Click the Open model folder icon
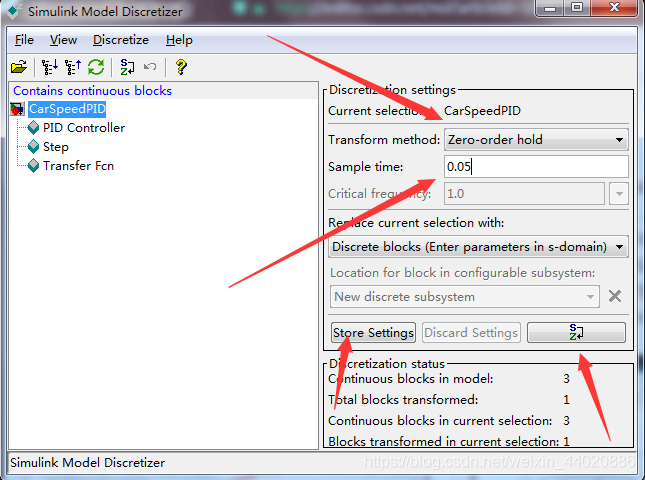645x480 pixels. coord(19,67)
